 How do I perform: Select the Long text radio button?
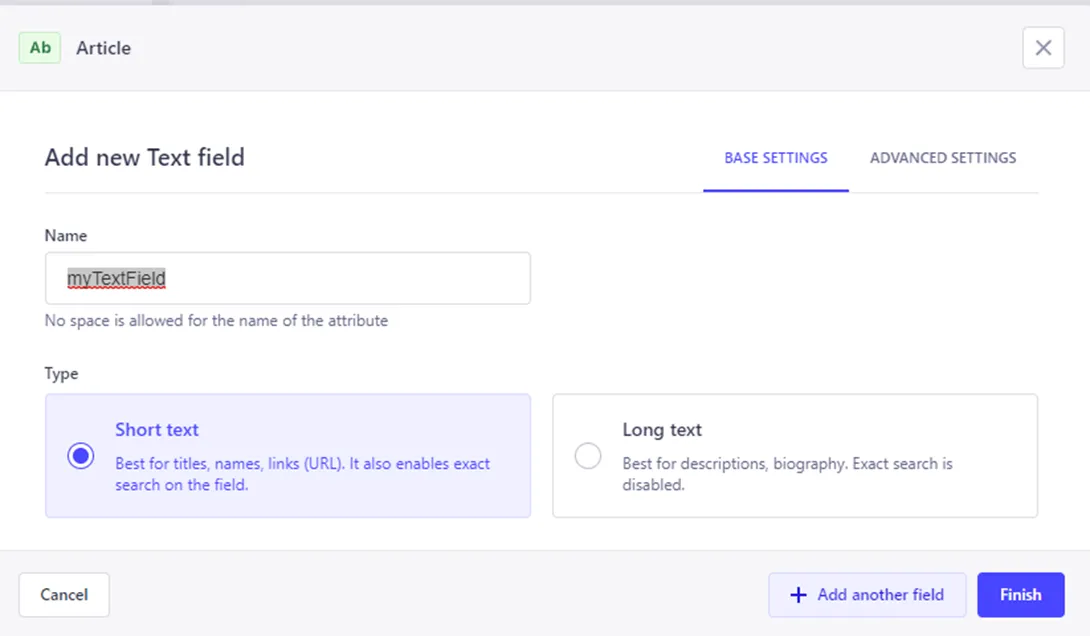click(x=587, y=456)
